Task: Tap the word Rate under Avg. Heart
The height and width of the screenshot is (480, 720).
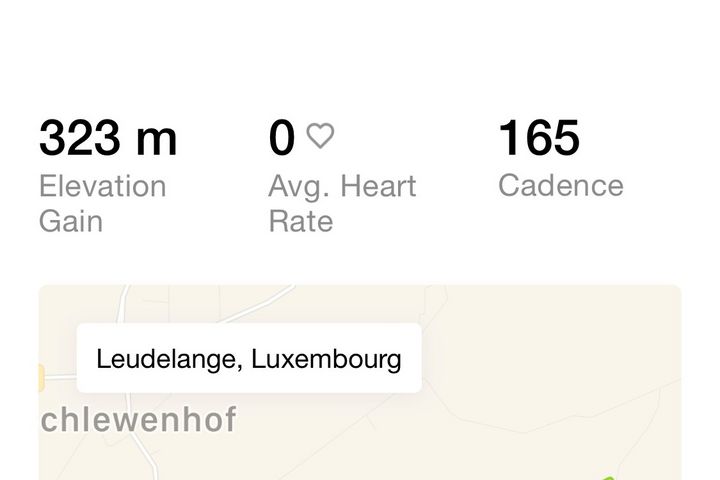Action: pyautogui.click(x=301, y=221)
